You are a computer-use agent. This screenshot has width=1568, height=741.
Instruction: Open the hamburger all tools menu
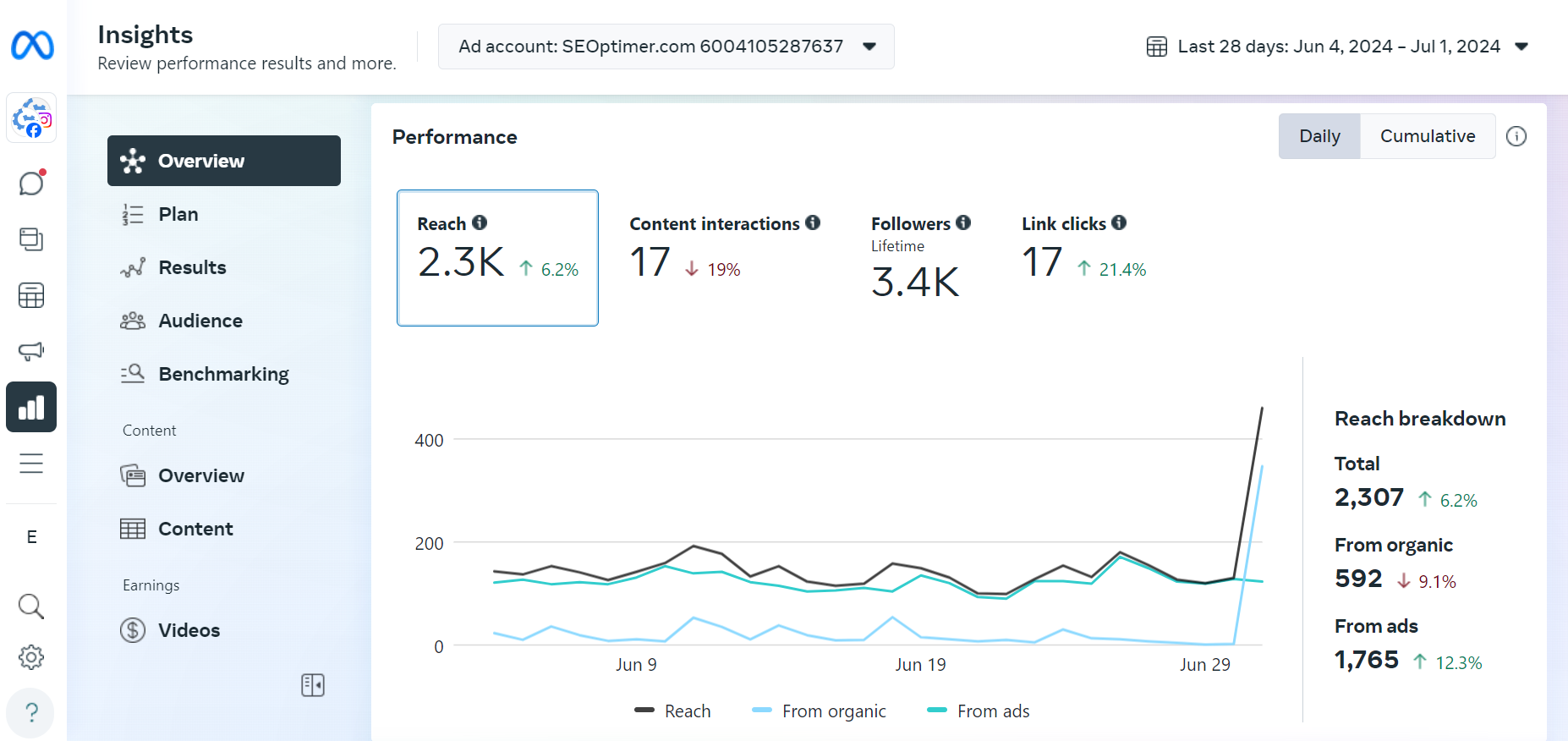(31, 464)
